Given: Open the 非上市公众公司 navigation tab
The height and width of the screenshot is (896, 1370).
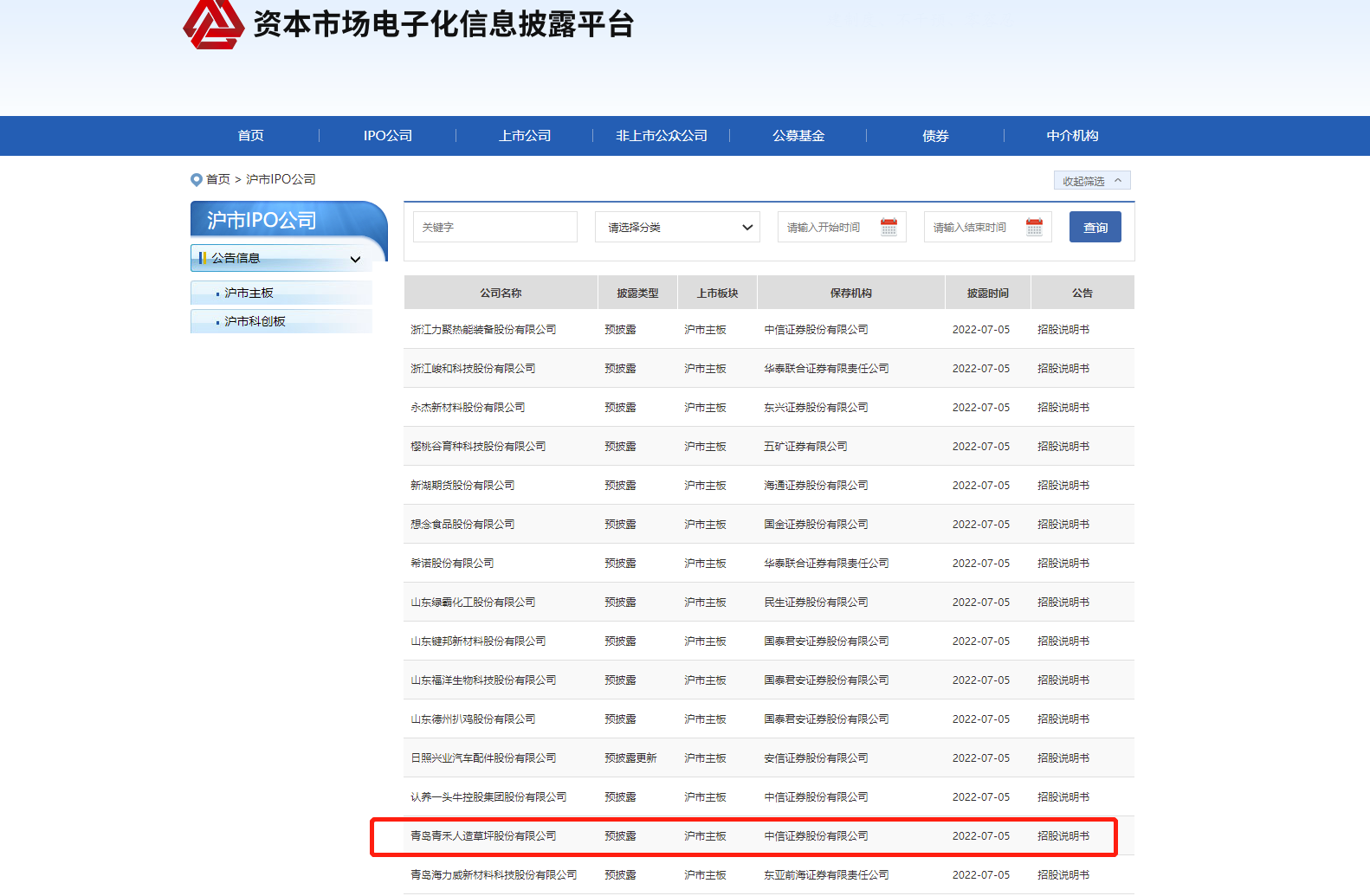Looking at the screenshot, I should (662, 136).
